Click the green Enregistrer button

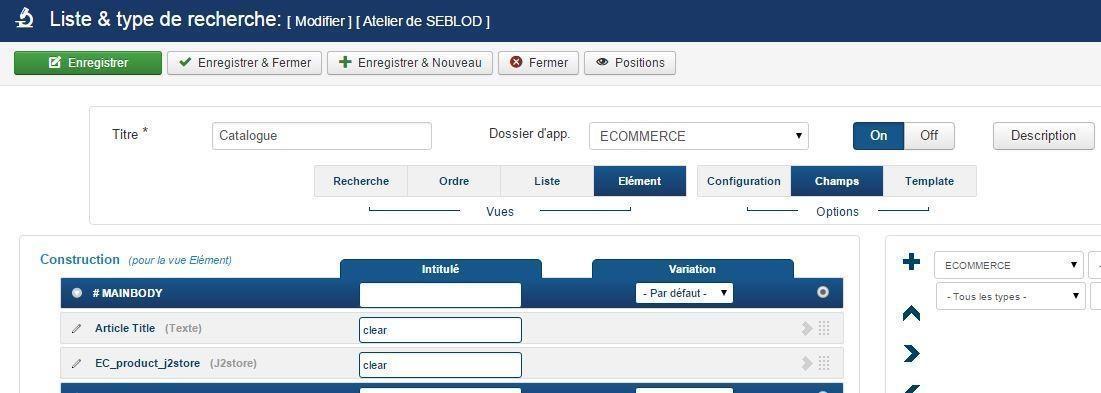[88, 62]
